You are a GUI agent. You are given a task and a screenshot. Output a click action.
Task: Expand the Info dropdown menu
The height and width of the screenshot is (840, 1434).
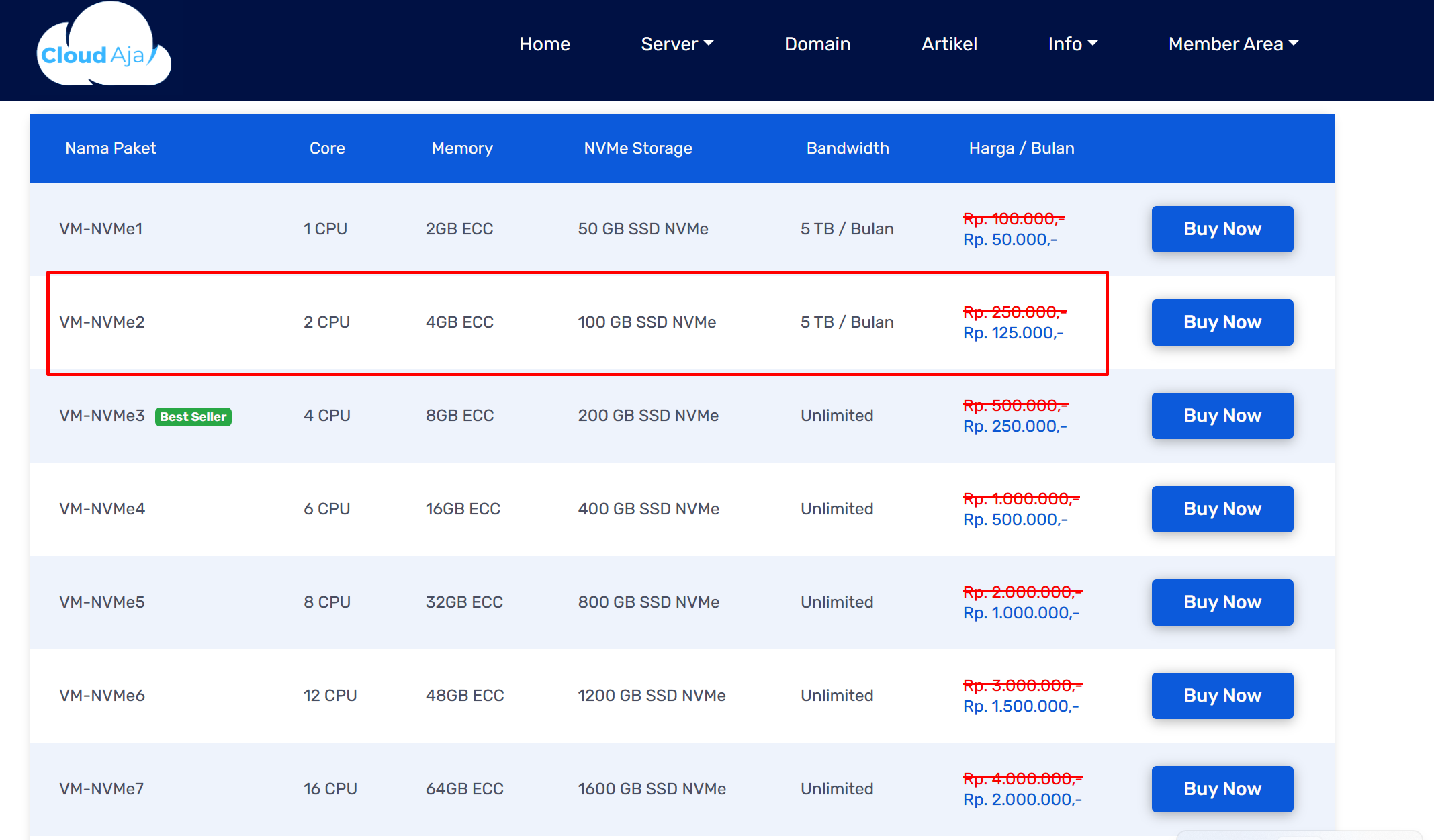pos(1072,44)
